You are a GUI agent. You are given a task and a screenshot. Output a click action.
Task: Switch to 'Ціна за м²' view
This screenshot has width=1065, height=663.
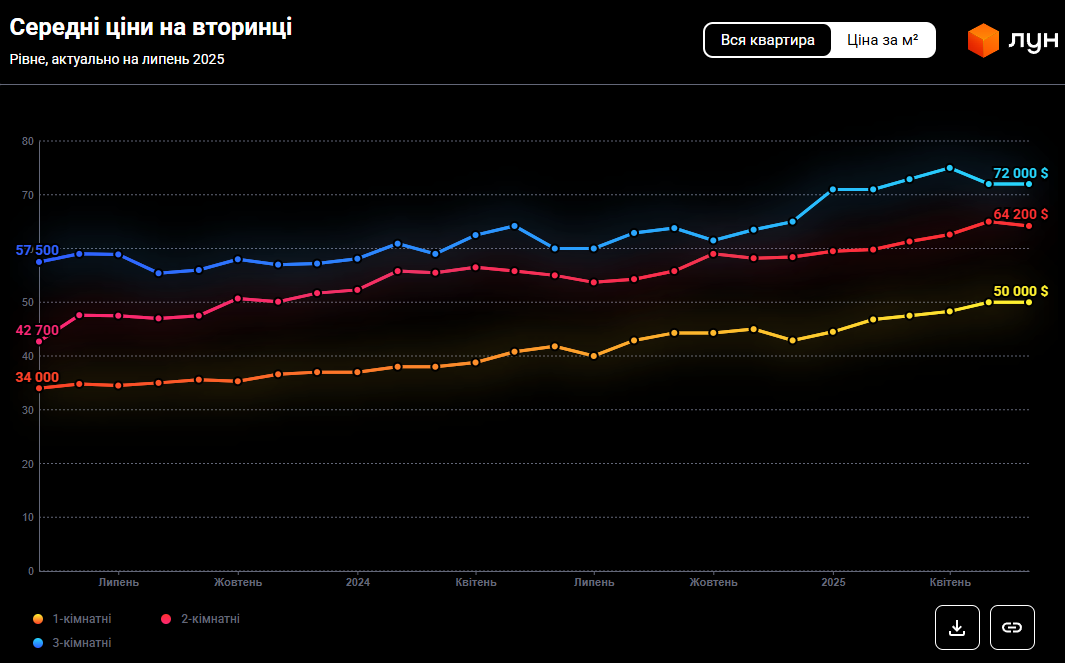[x=883, y=40]
